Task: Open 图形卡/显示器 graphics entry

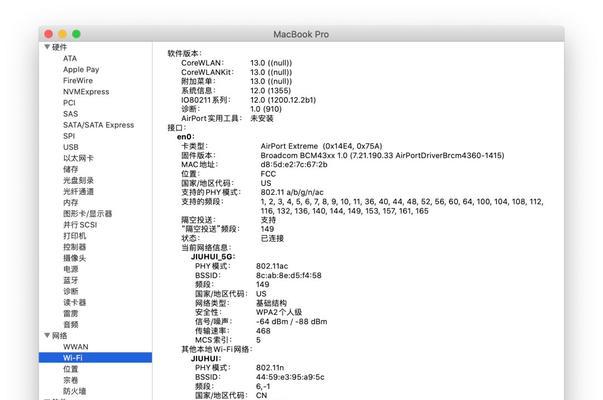Action: [88, 213]
